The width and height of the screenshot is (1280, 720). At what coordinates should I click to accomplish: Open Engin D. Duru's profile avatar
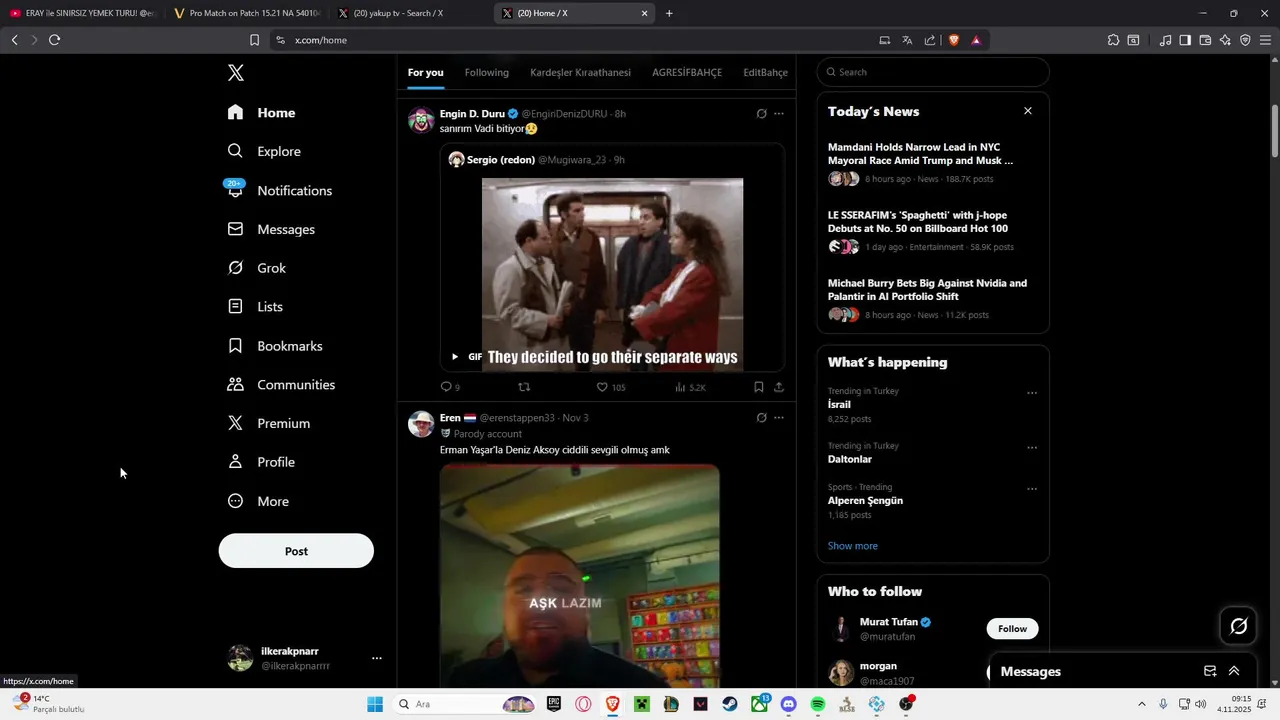[x=421, y=121]
